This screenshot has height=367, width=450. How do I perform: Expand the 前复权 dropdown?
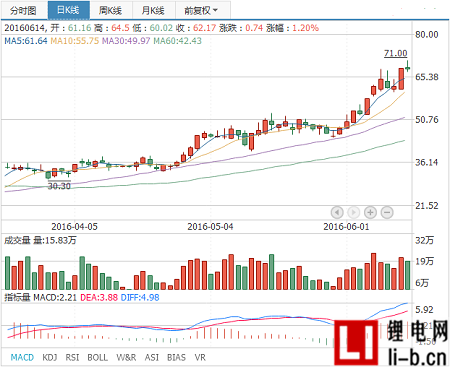coord(203,10)
